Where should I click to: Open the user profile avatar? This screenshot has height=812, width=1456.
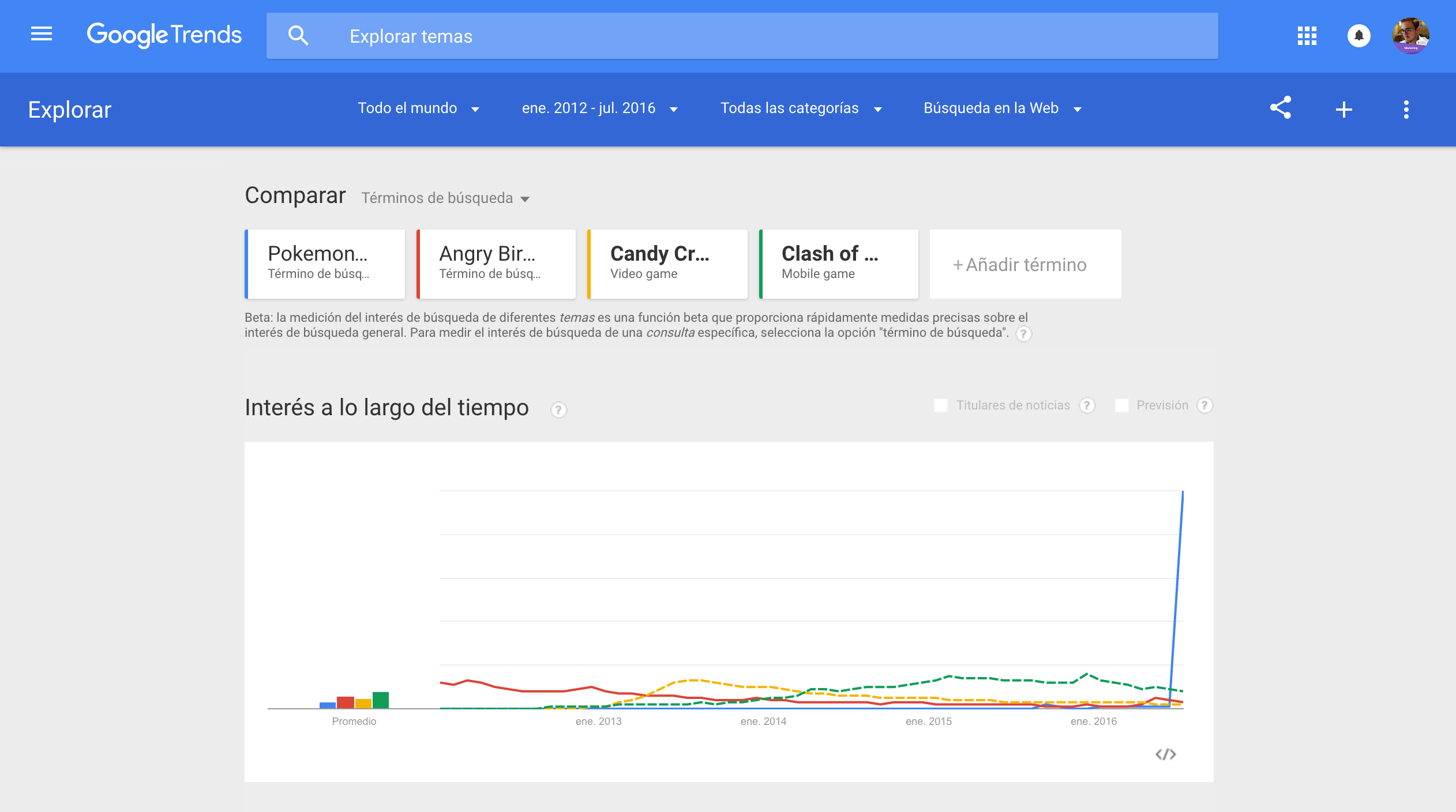pos(1410,36)
